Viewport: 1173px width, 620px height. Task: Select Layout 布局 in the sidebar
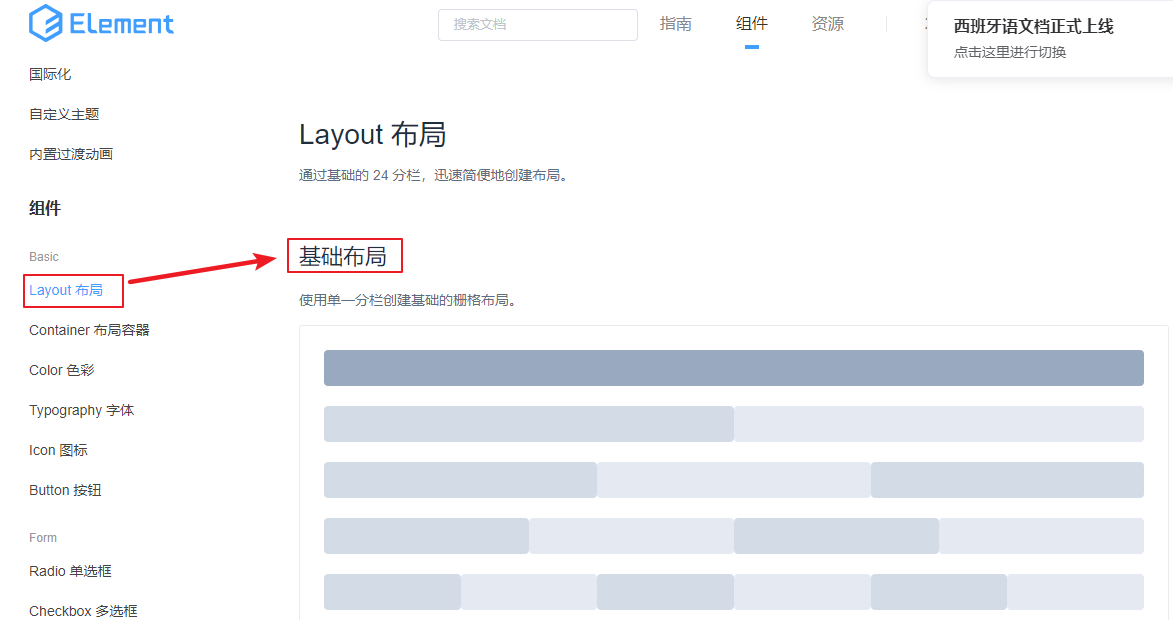pyautogui.click(x=66, y=290)
